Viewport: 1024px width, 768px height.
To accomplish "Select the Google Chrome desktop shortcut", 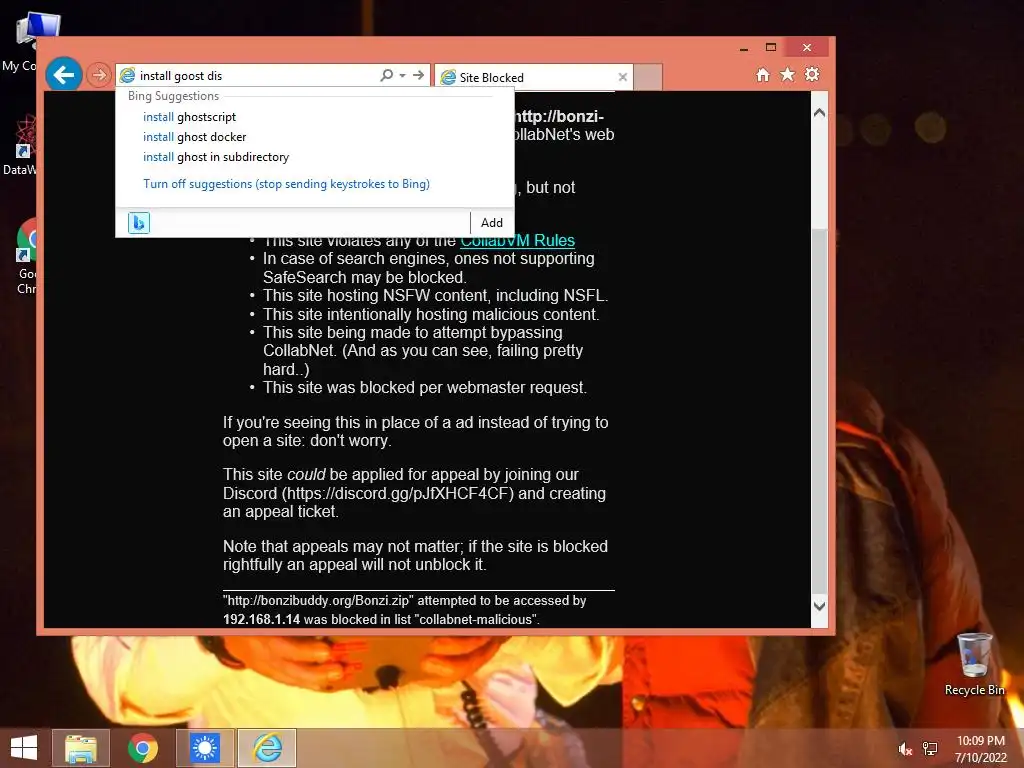I will click(x=27, y=257).
